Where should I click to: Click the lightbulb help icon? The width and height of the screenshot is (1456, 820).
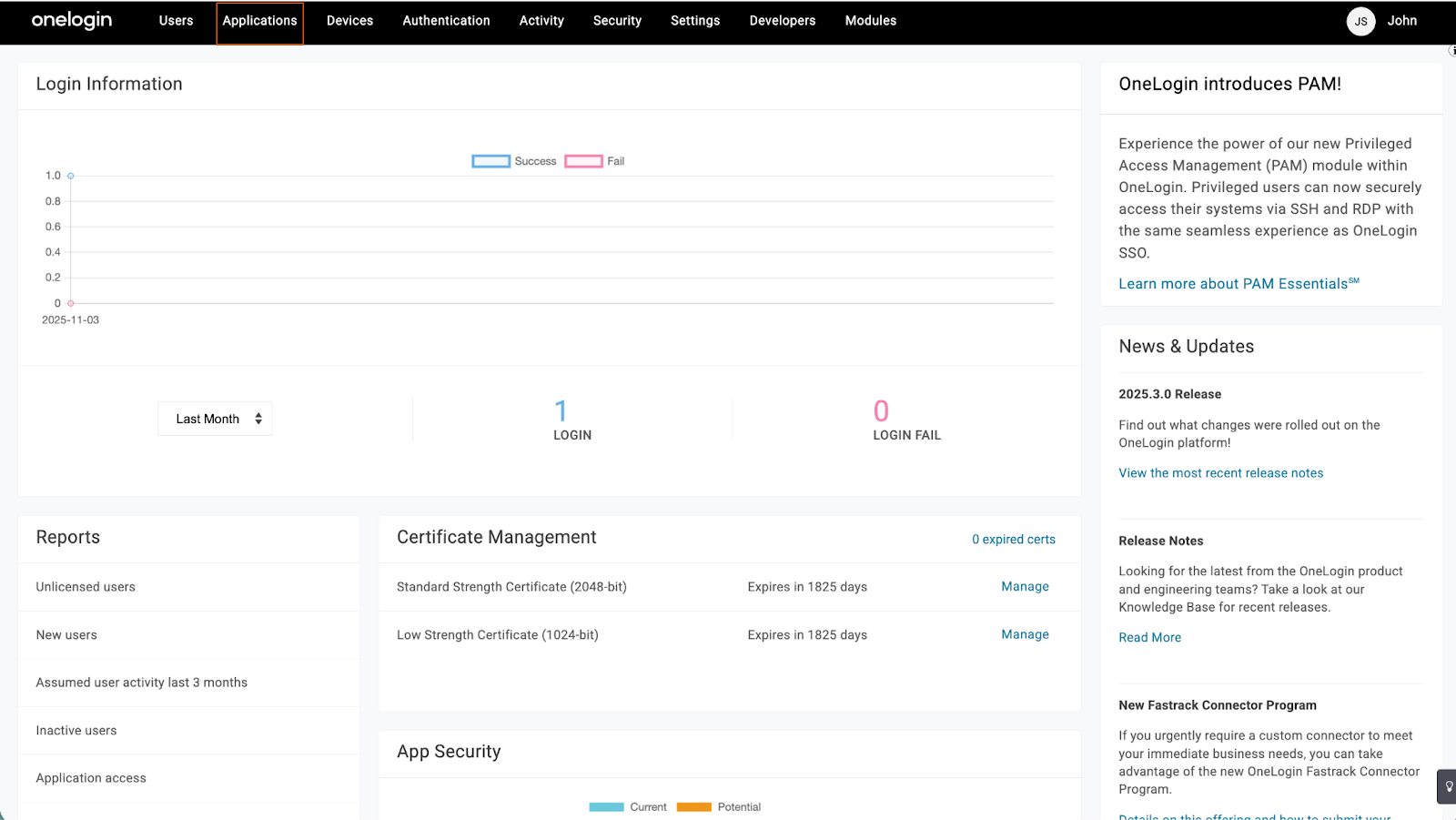coord(1448,786)
